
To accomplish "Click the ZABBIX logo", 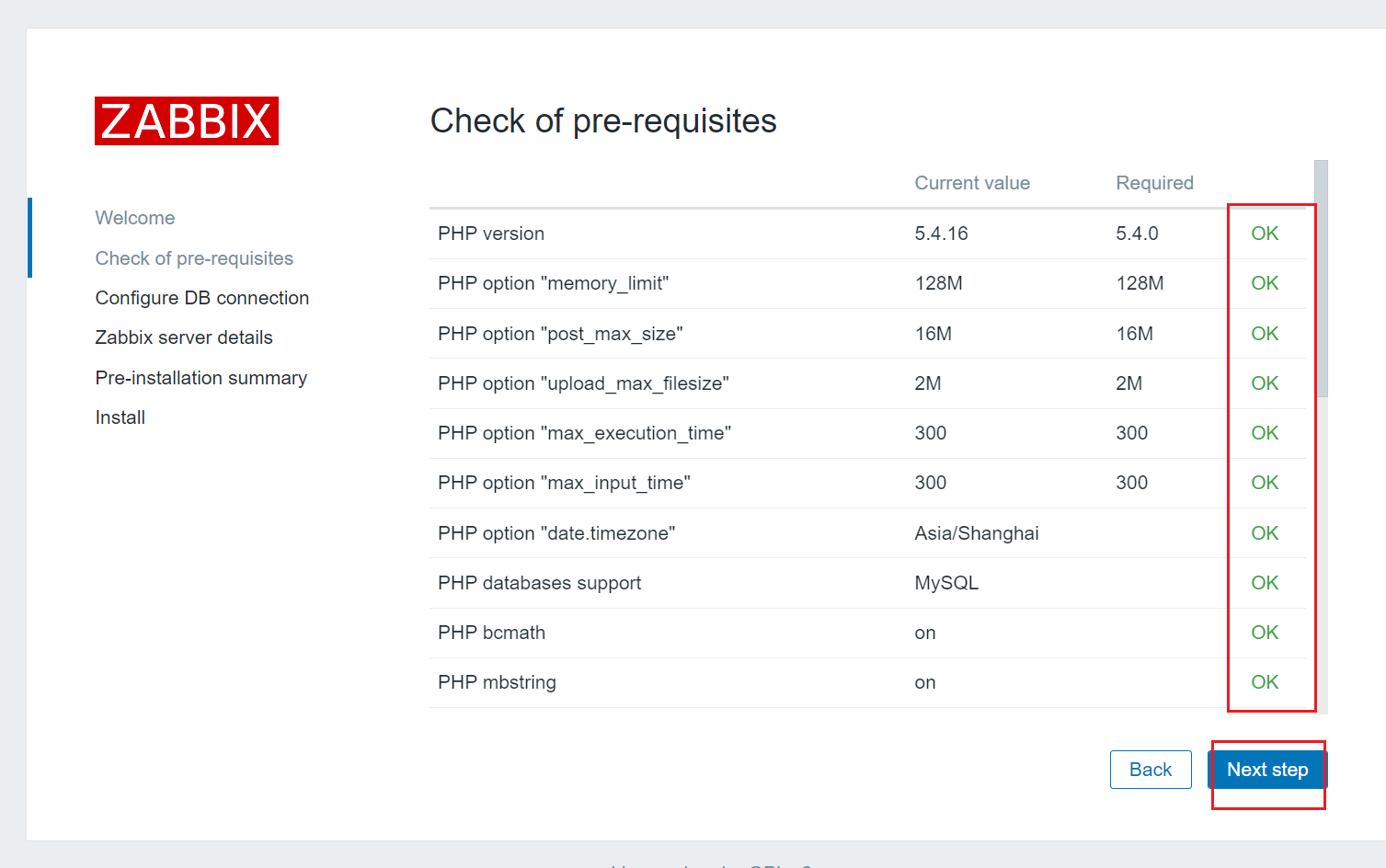I will coord(187,121).
